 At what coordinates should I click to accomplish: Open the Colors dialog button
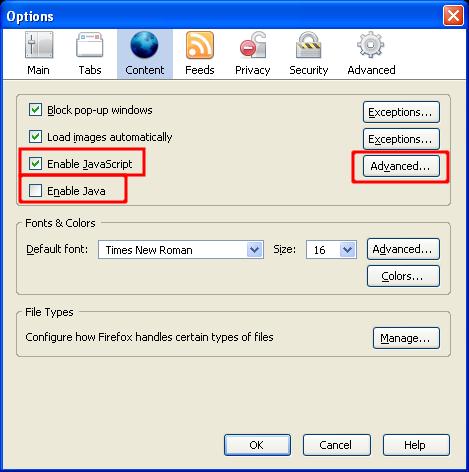(x=403, y=276)
